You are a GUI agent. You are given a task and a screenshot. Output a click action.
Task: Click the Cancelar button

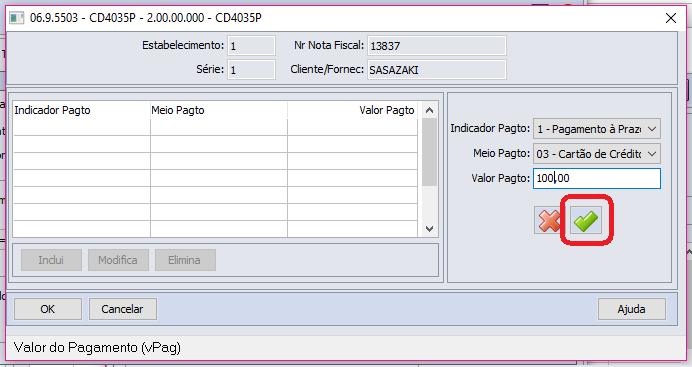coord(123,309)
